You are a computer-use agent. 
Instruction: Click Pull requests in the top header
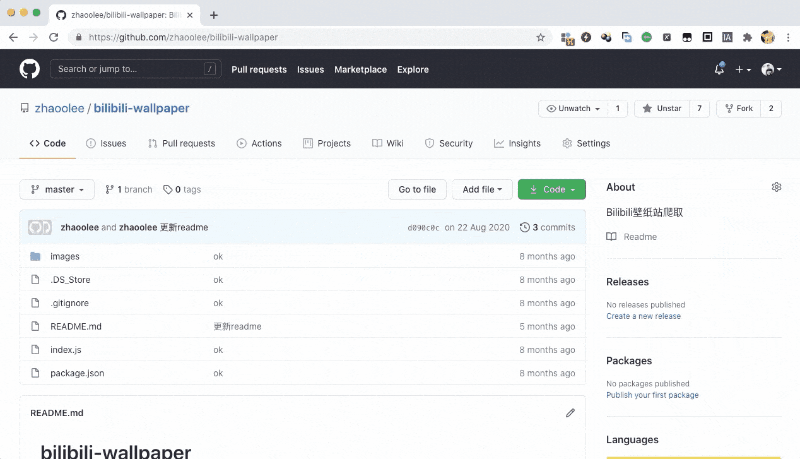point(259,69)
